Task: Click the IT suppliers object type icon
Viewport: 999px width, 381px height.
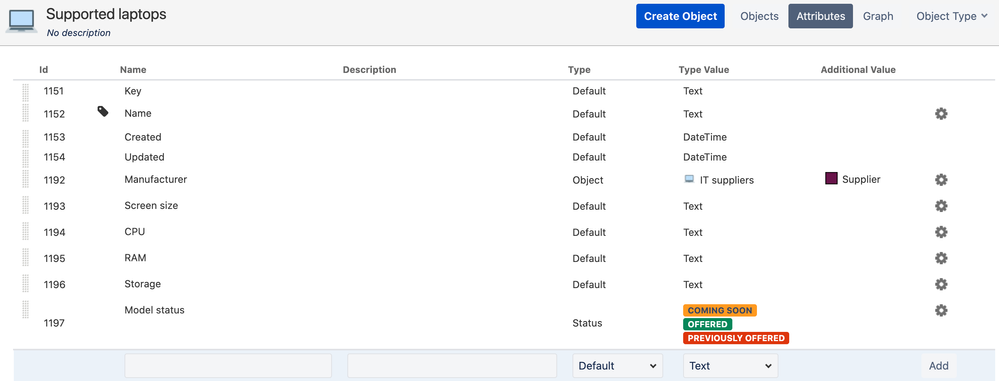Action: (689, 179)
